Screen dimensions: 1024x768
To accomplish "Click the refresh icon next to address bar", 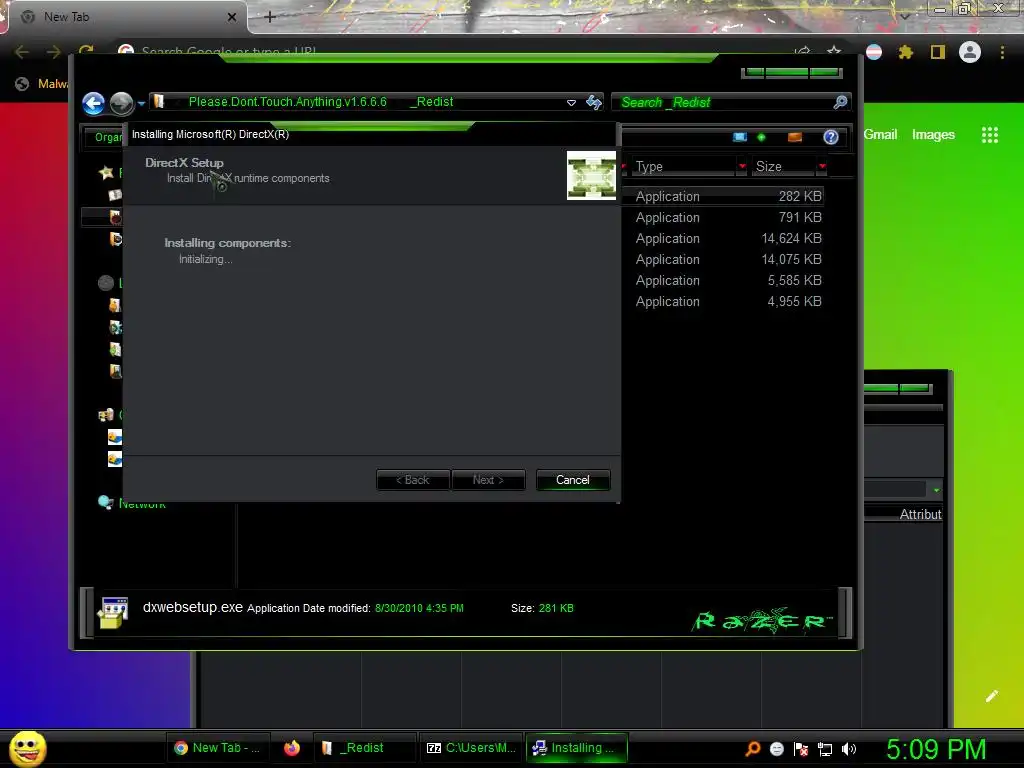I will [x=594, y=102].
